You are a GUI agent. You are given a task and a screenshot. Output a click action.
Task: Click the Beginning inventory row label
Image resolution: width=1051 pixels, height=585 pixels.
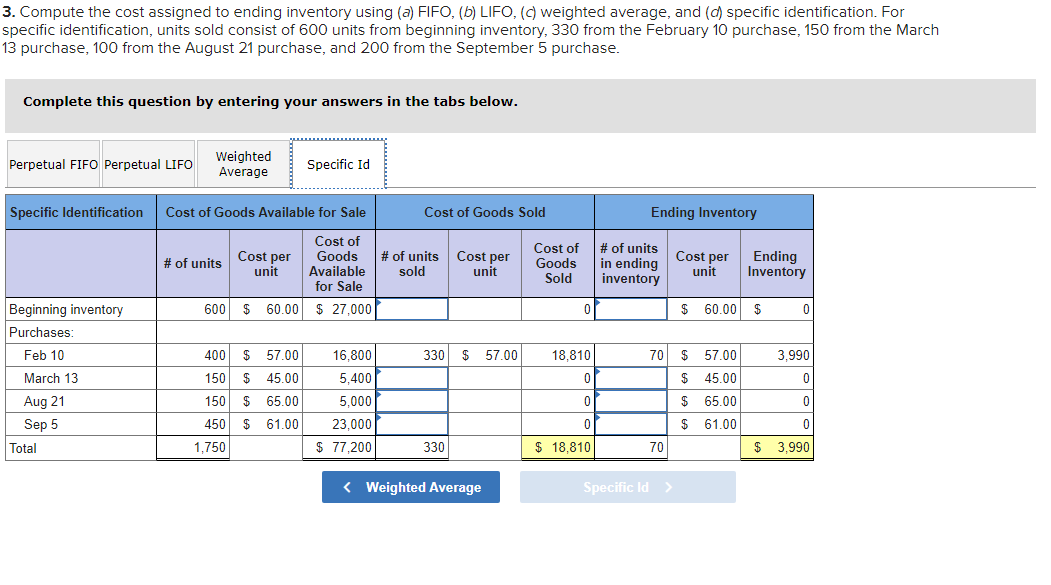(x=60, y=309)
